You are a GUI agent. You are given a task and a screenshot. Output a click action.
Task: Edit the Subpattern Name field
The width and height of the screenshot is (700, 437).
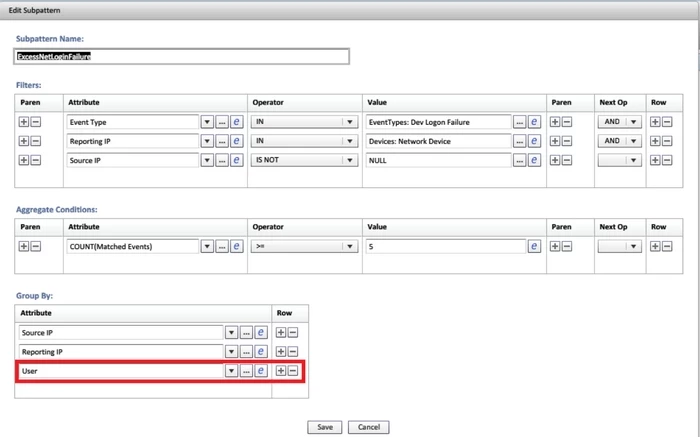[x=182, y=57]
